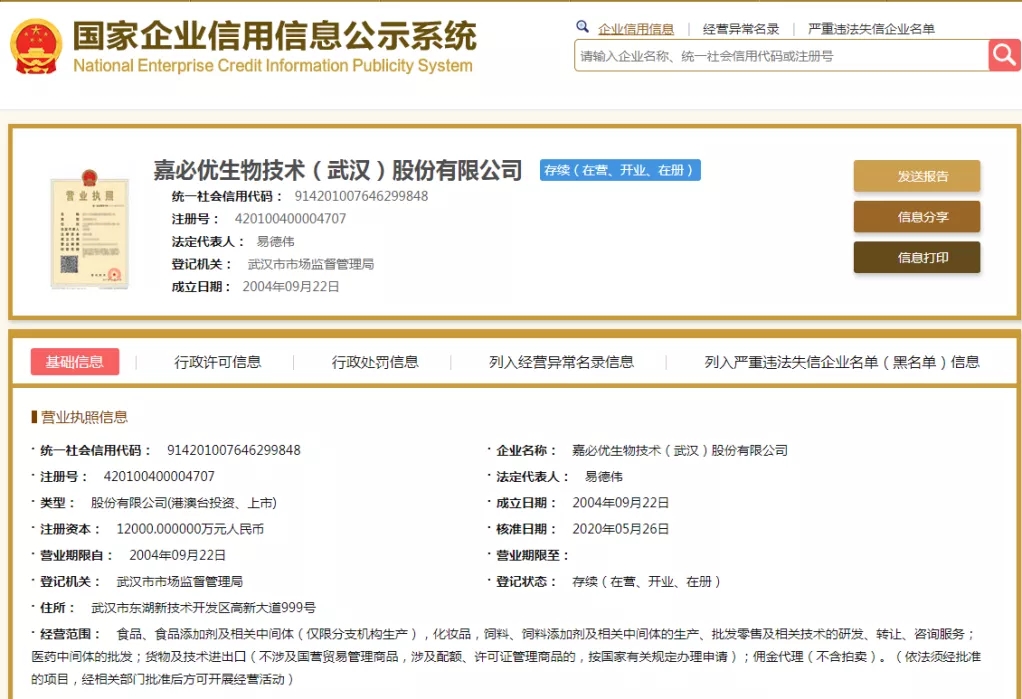Click the small blue magnifier icon beside 企业信用信息
This screenshot has width=1022, height=699.
tap(582, 27)
